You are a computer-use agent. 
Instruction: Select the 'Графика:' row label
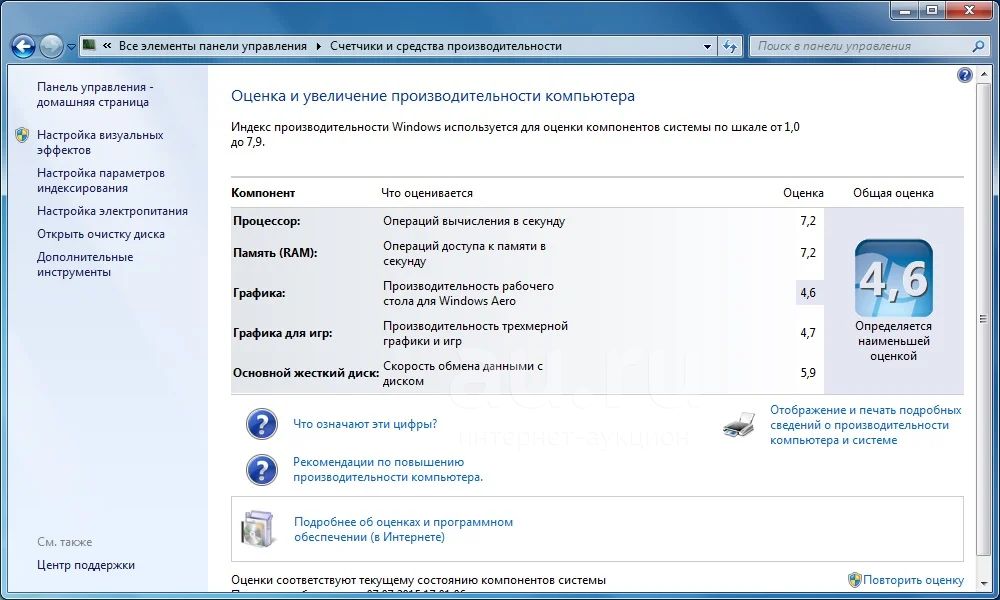pos(259,293)
